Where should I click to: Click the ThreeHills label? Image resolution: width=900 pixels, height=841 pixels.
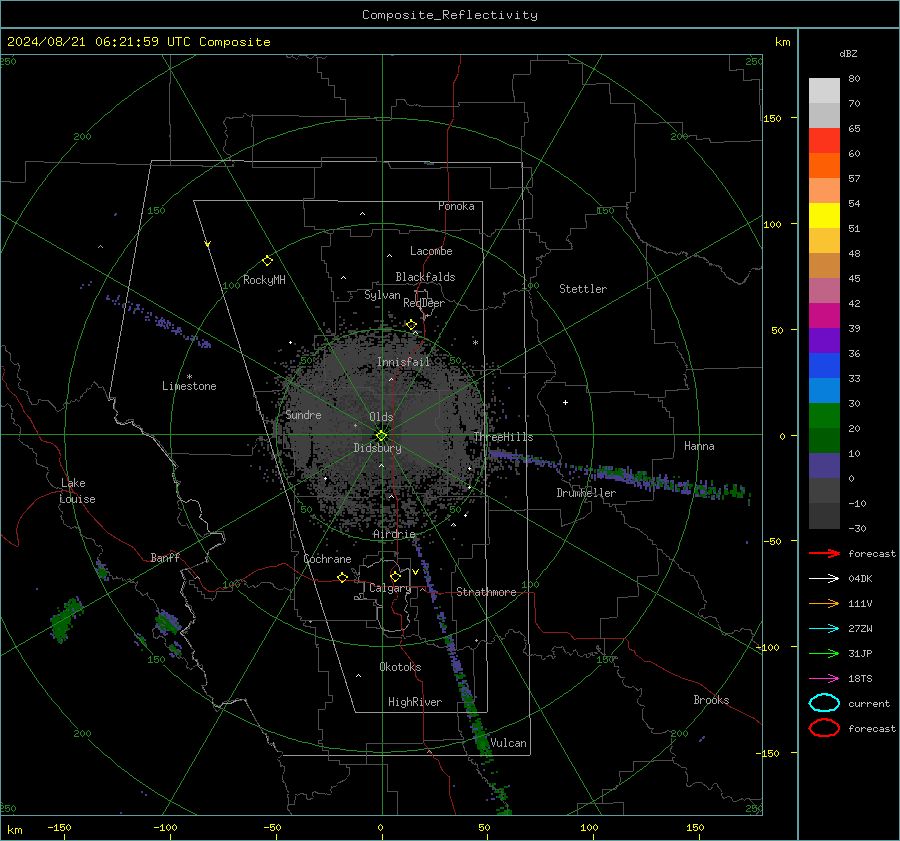click(503, 437)
